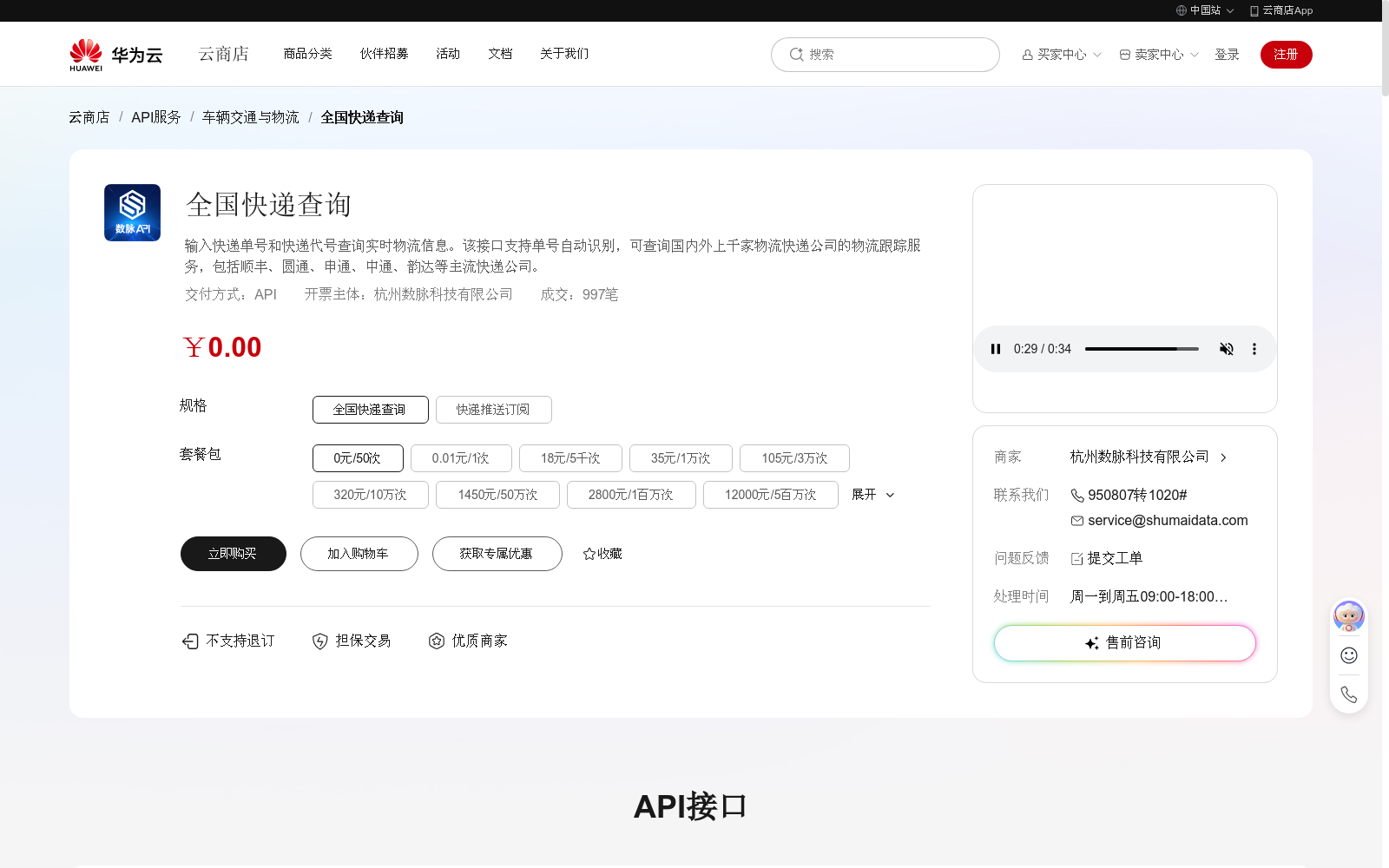Choose the 2800元/1百万次 package

point(631,495)
